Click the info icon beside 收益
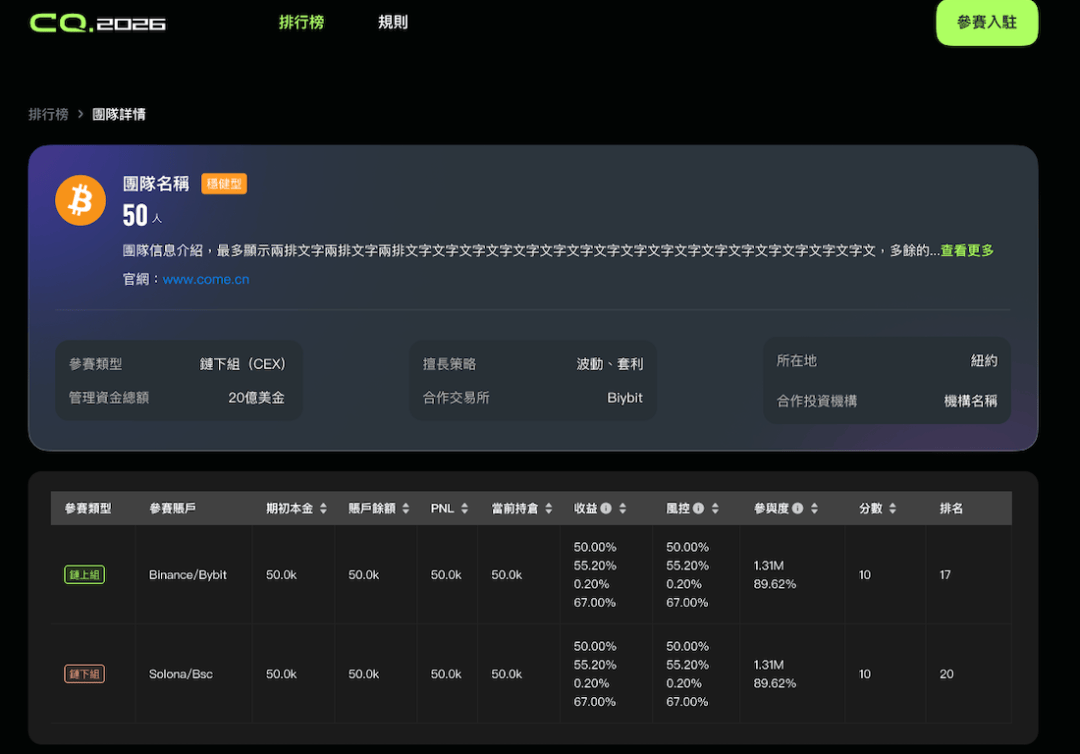Viewport: 1080px width, 754px height. click(x=606, y=509)
